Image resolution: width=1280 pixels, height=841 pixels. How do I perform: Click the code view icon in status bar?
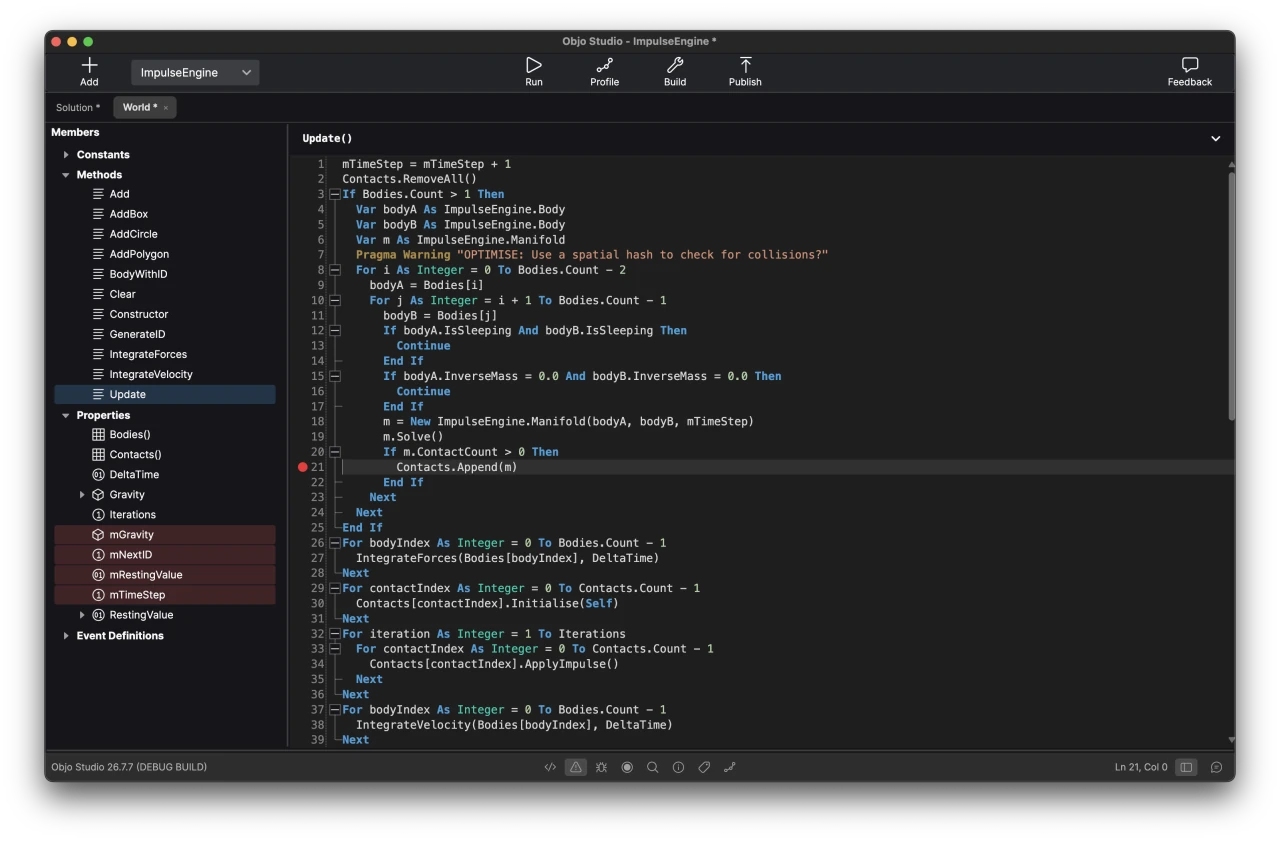click(550, 767)
